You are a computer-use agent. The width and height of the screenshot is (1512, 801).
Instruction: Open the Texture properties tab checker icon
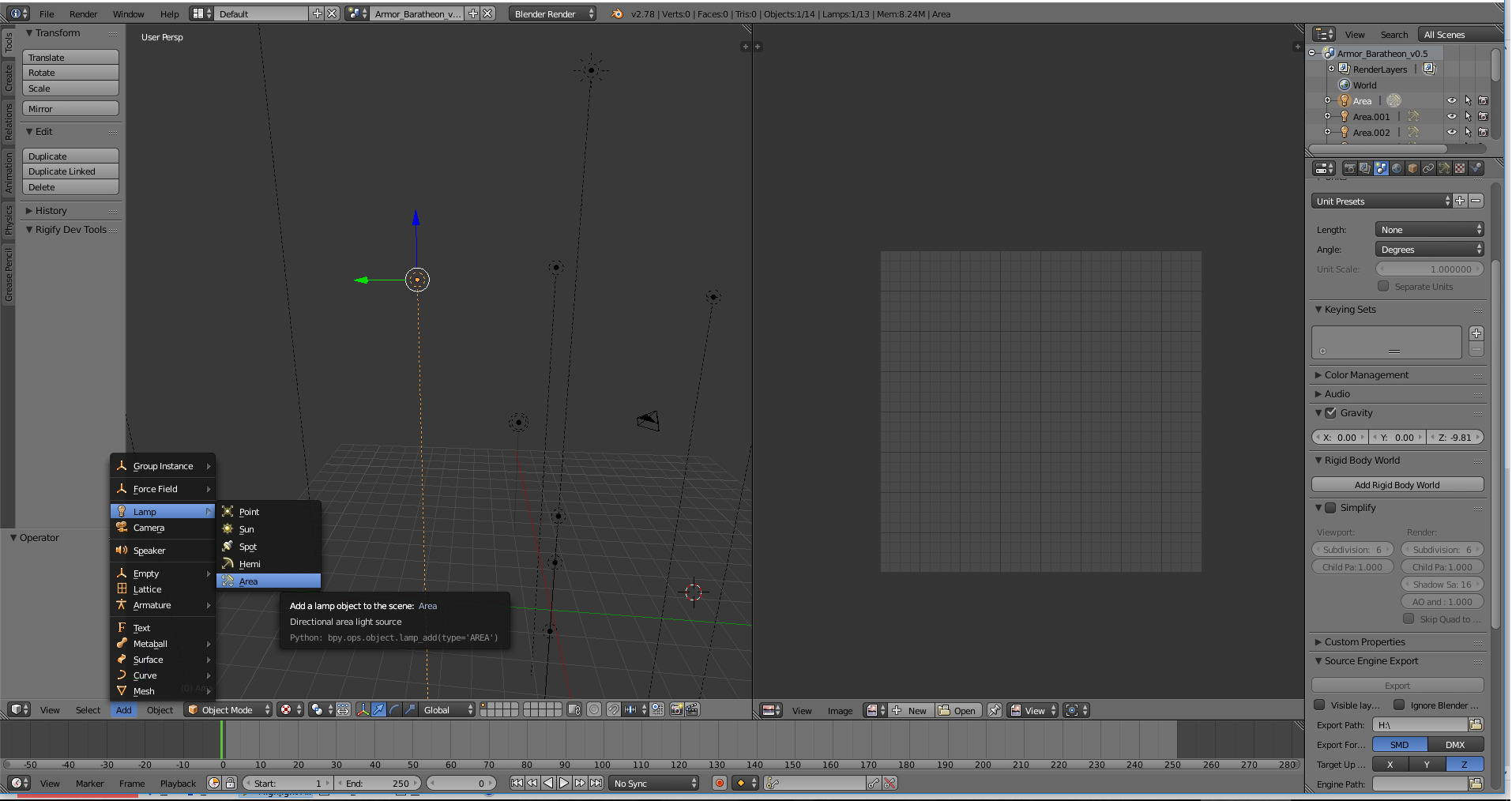(1460, 168)
